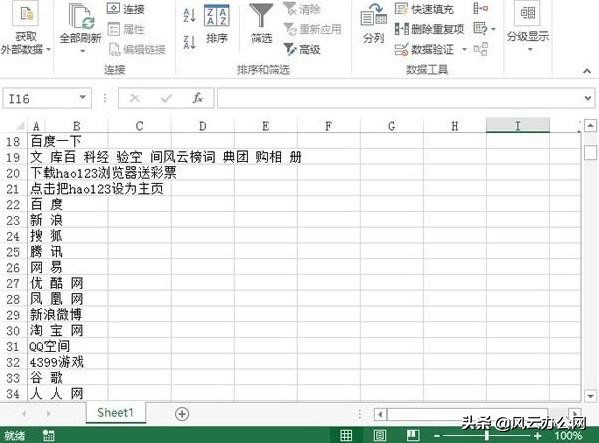Sort Z to A descending
Viewport: 599px width, 443px height.
(189, 42)
